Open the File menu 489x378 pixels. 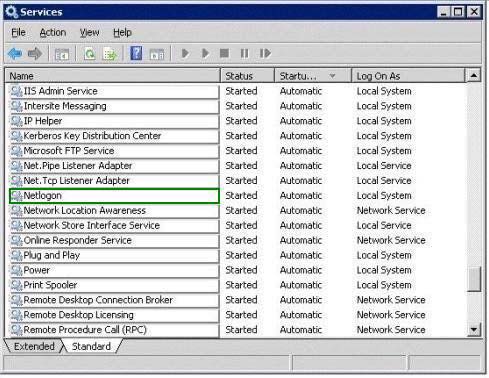tap(18, 32)
